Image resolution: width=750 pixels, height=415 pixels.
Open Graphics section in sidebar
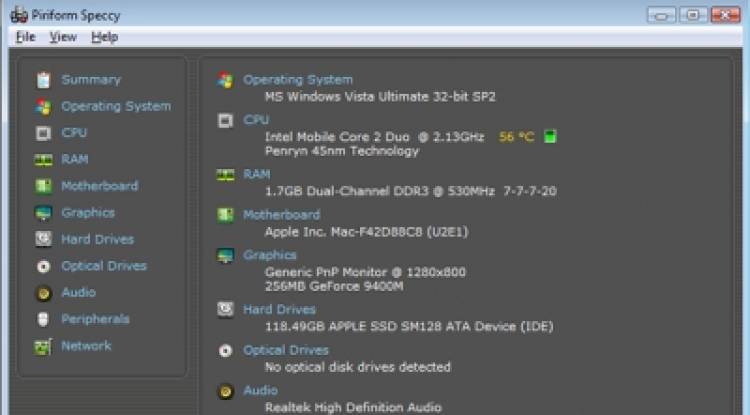coord(88,213)
